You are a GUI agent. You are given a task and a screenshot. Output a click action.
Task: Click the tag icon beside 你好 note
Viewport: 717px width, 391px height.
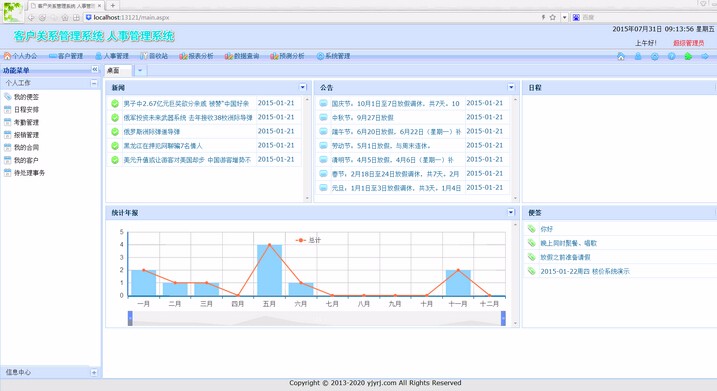pos(531,229)
